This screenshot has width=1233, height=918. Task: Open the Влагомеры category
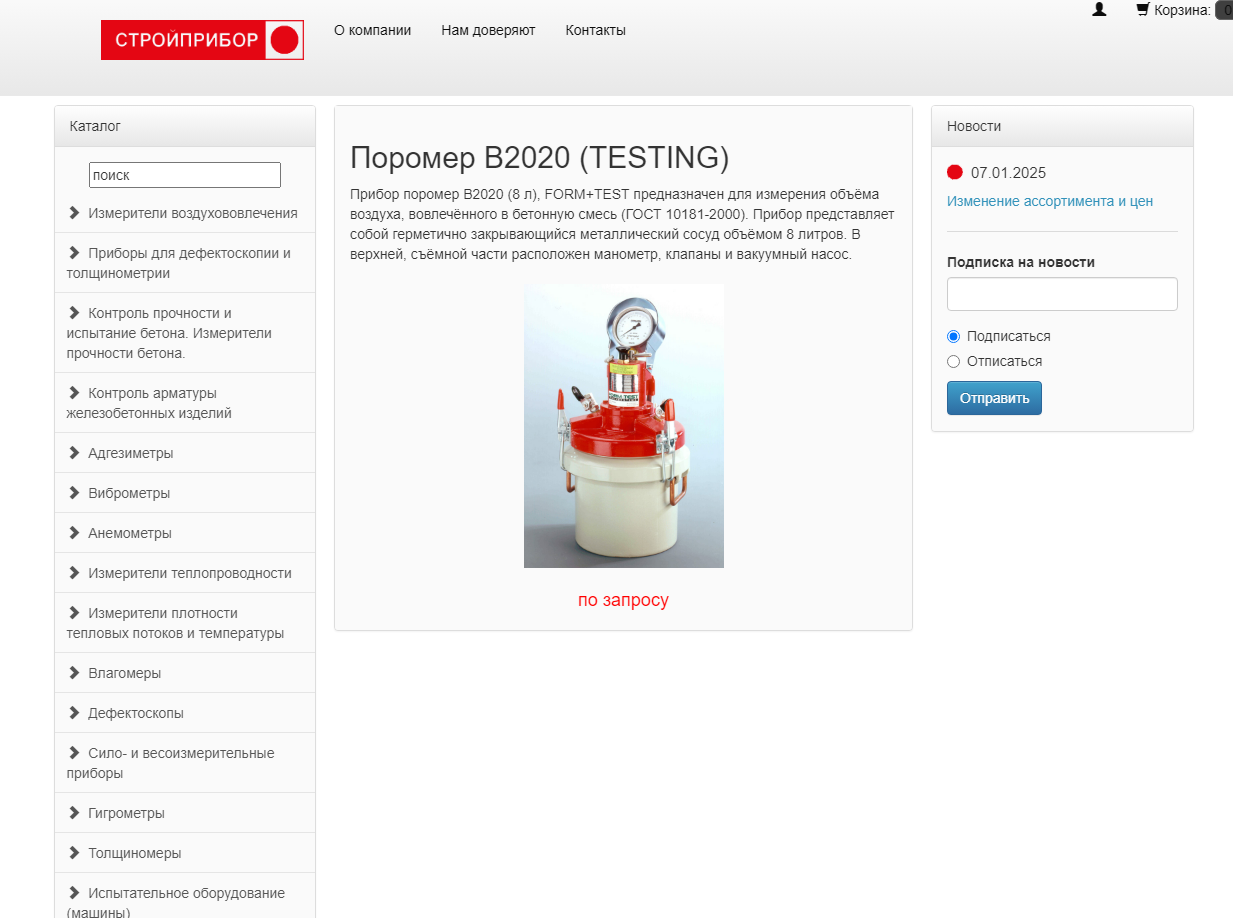point(124,673)
